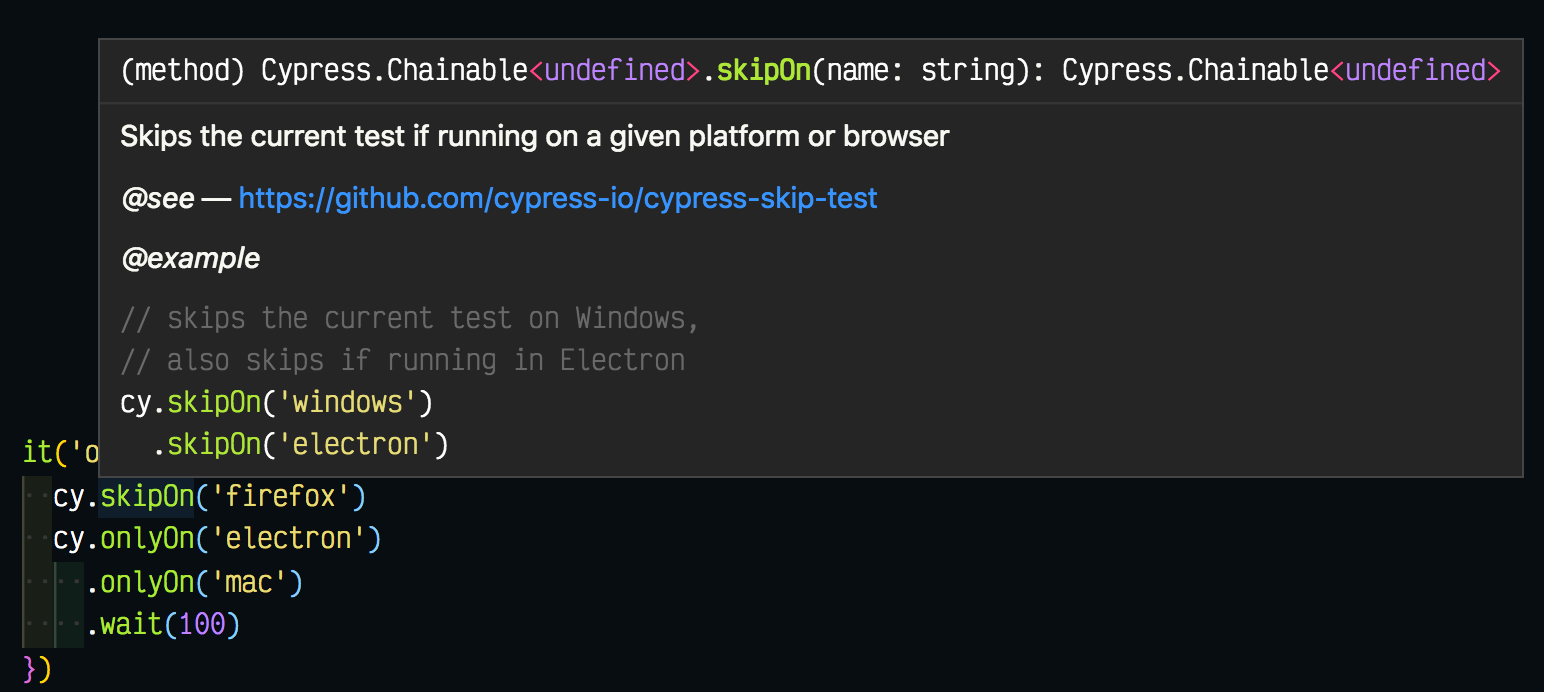Screen dimensions: 1544x692
Task: Click the skipOn method name in signature
Action: click(x=763, y=71)
